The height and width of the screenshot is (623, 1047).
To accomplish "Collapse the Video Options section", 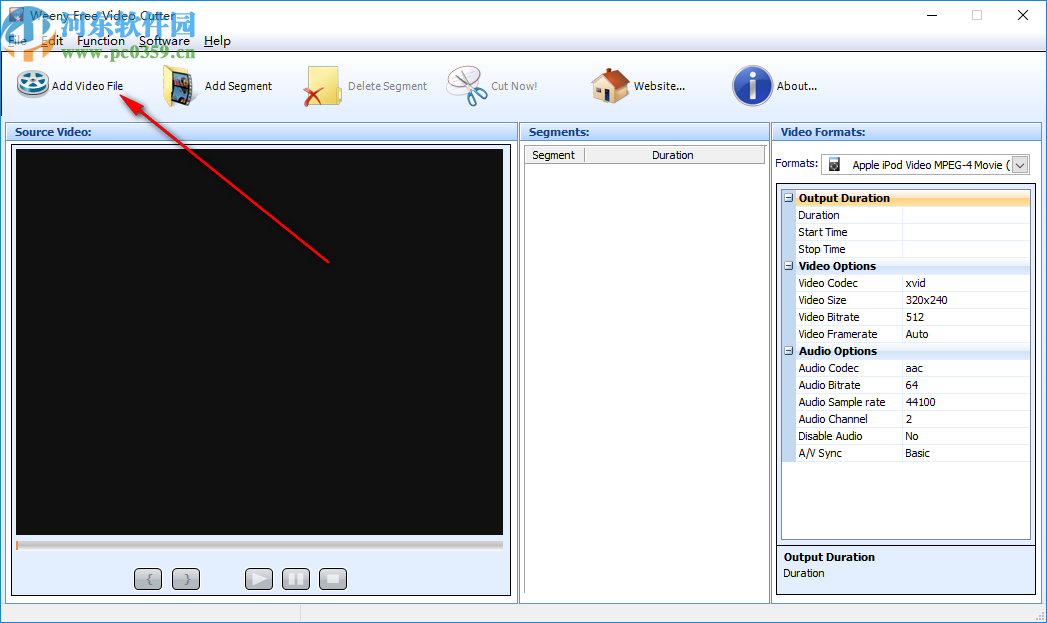I will pyautogui.click(x=789, y=266).
